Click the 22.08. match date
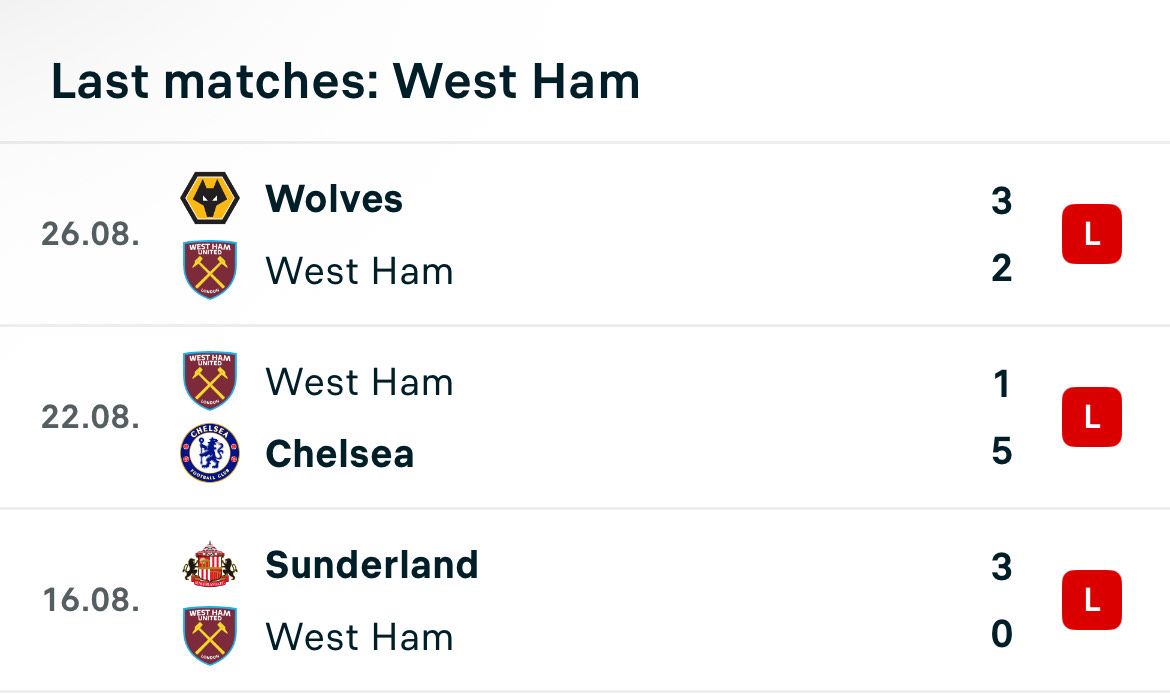This screenshot has height=694, width=1170. [90, 417]
